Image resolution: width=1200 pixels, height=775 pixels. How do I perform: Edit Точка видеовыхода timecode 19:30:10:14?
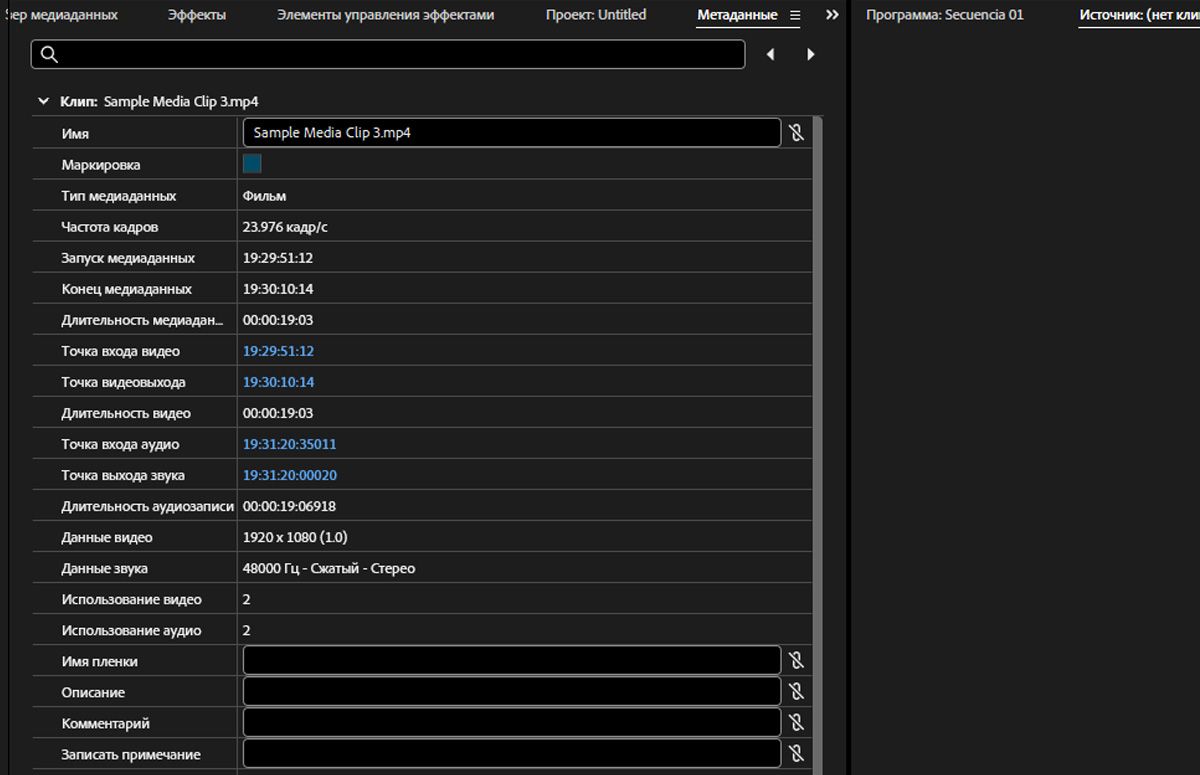click(x=278, y=382)
